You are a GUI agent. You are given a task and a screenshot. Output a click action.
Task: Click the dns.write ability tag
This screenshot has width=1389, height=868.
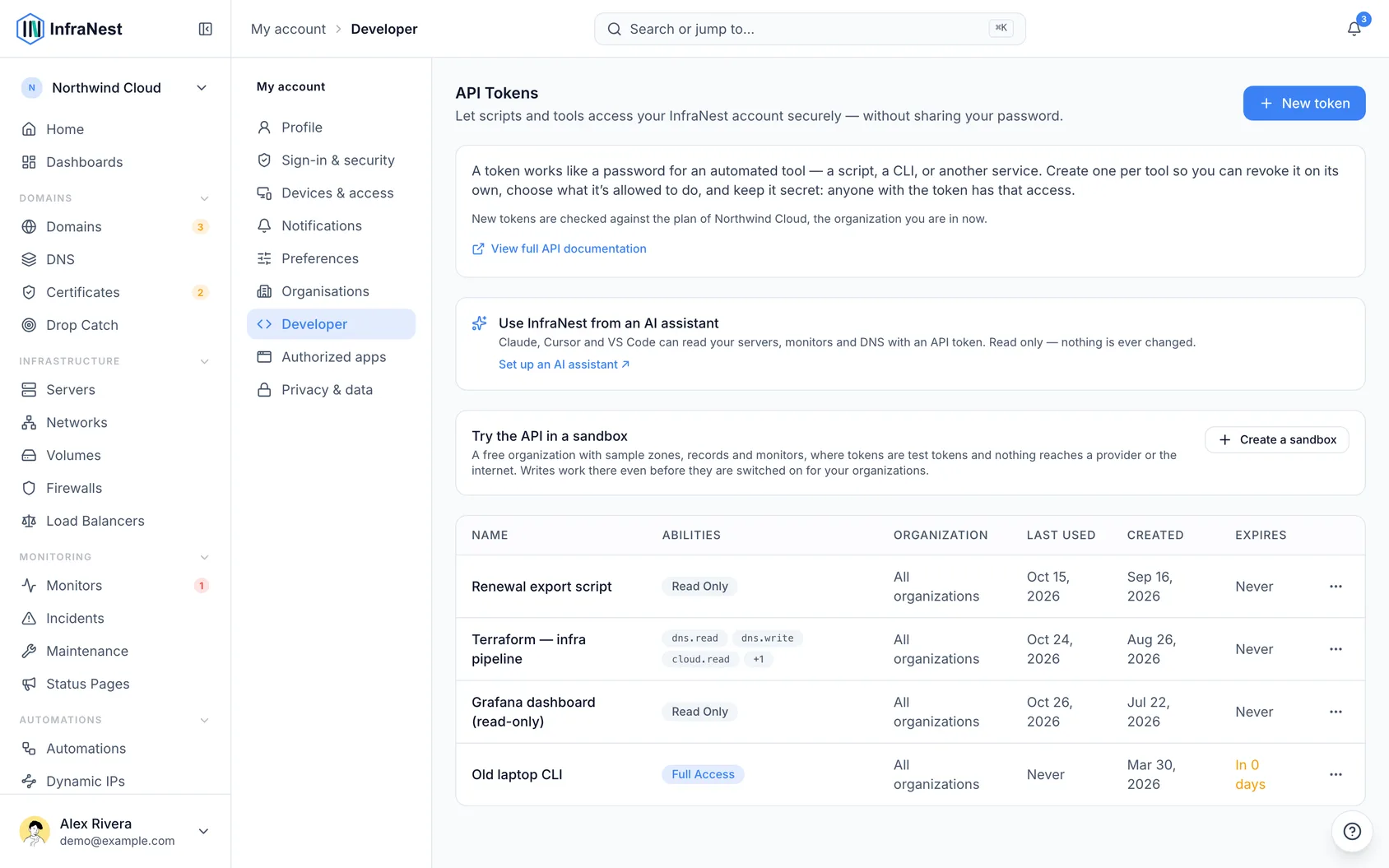[x=767, y=638]
